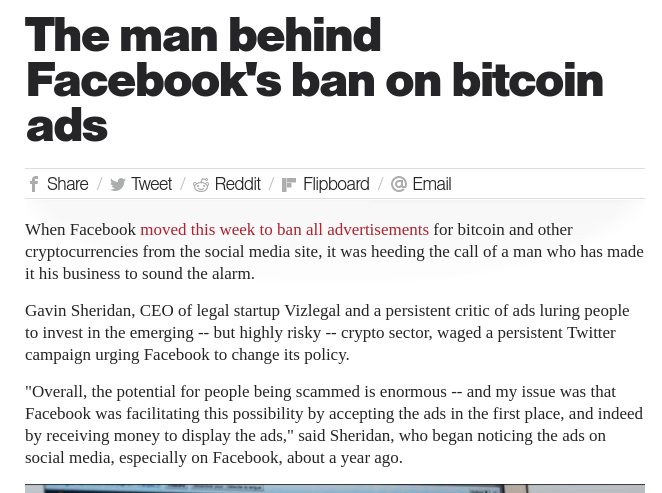Click the Email at-sign icon
662x493 pixels.
tap(399, 184)
